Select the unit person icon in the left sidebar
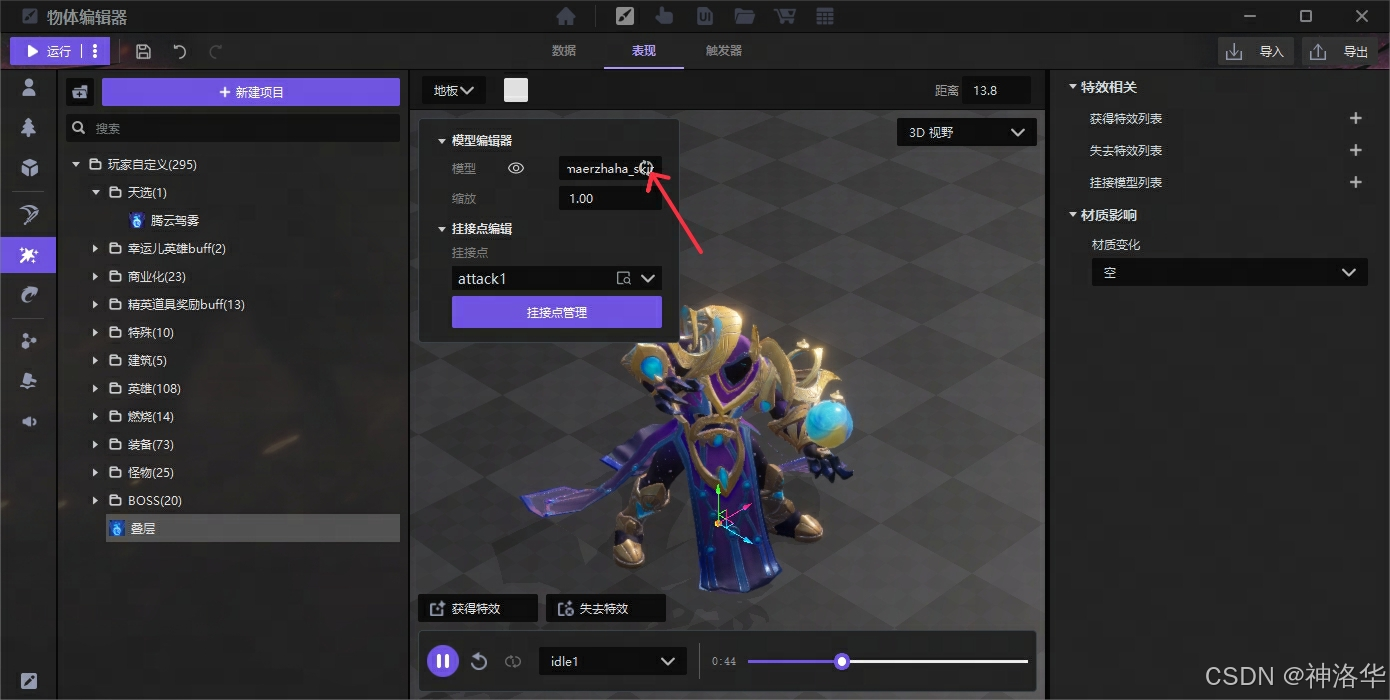 pyautogui.click(x=29, y=88)
